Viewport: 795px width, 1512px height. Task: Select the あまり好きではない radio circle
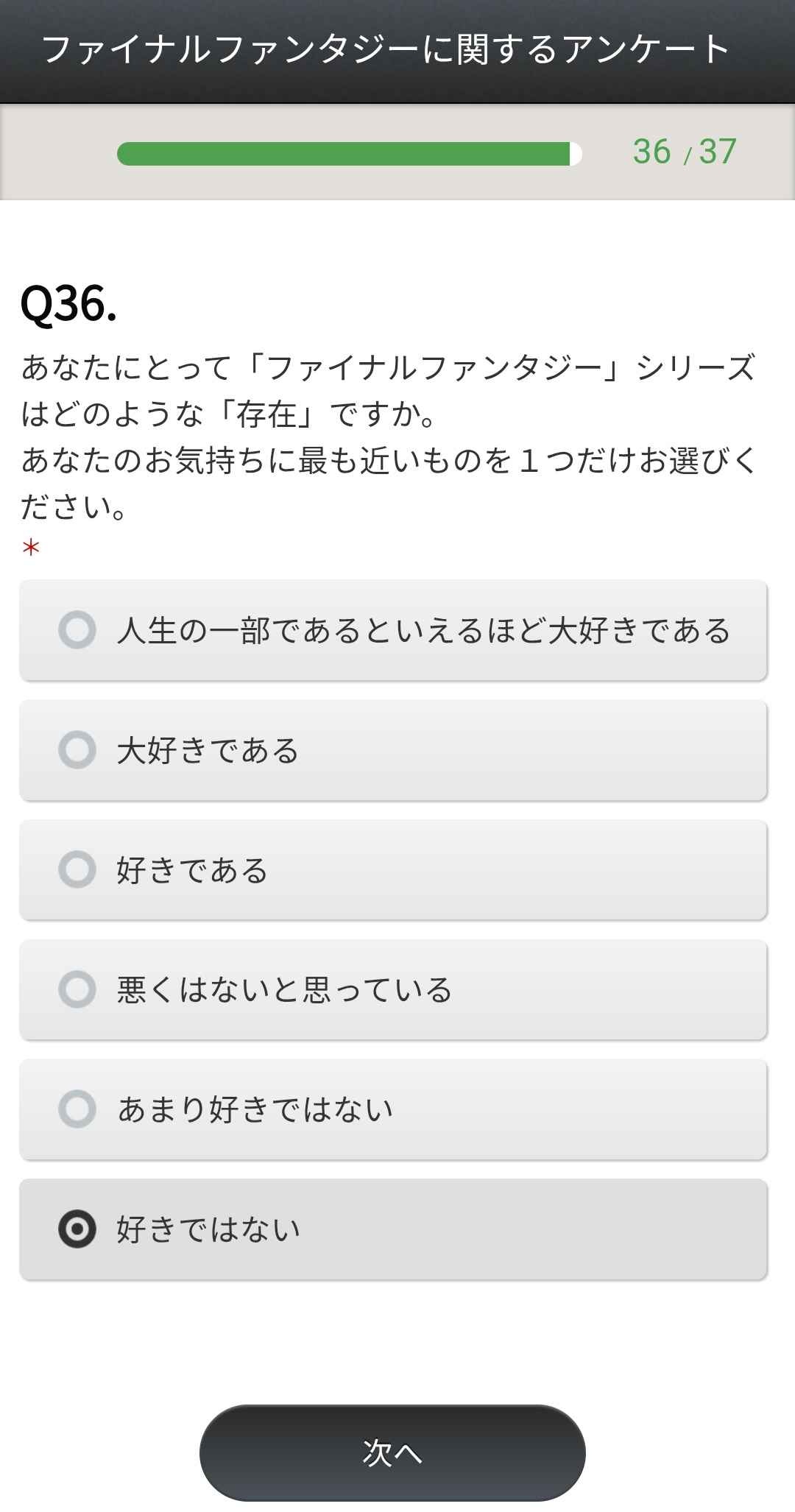click(x=77, y=1109)
